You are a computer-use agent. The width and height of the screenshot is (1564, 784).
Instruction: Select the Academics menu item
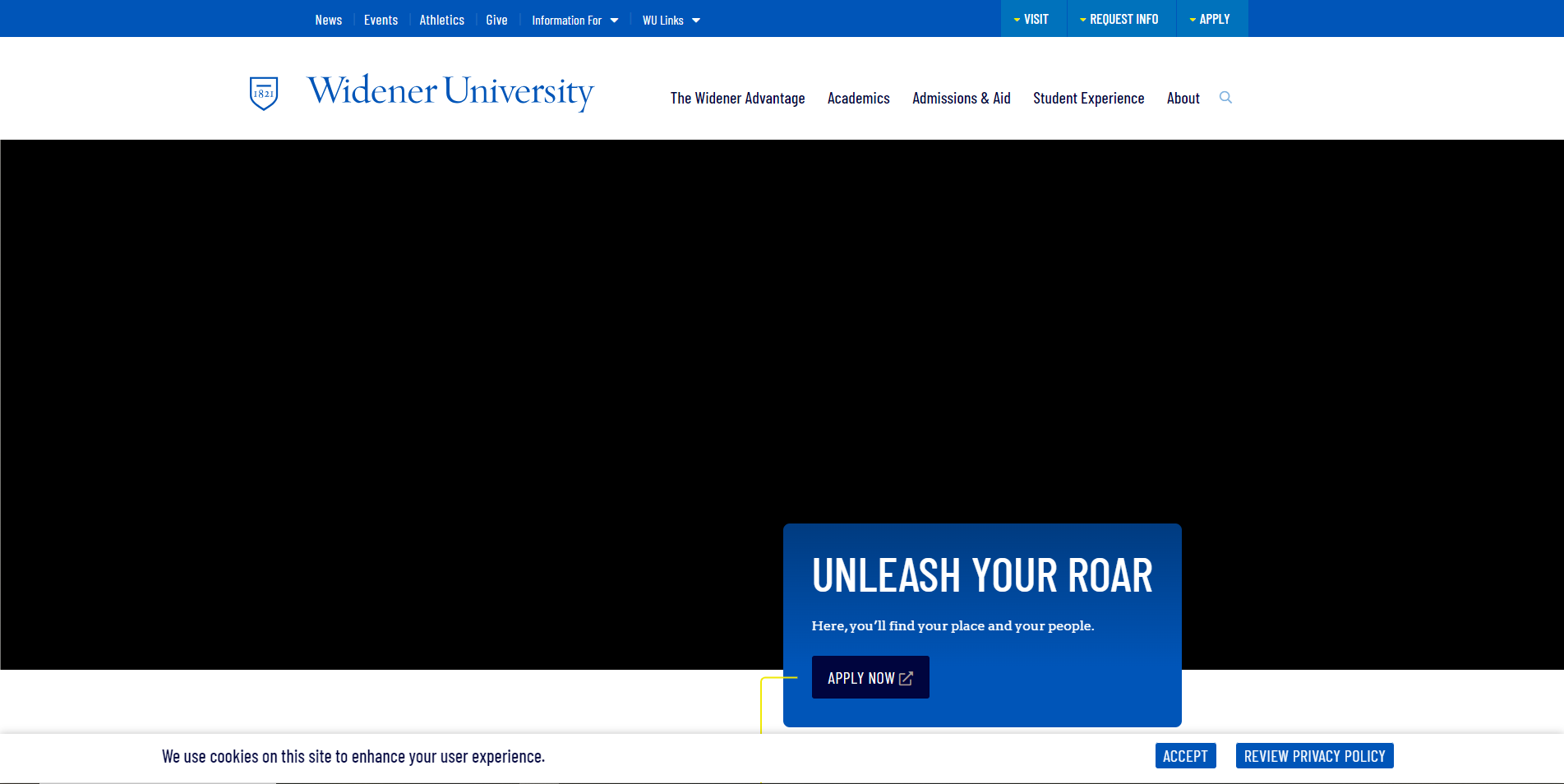(858, 99)
